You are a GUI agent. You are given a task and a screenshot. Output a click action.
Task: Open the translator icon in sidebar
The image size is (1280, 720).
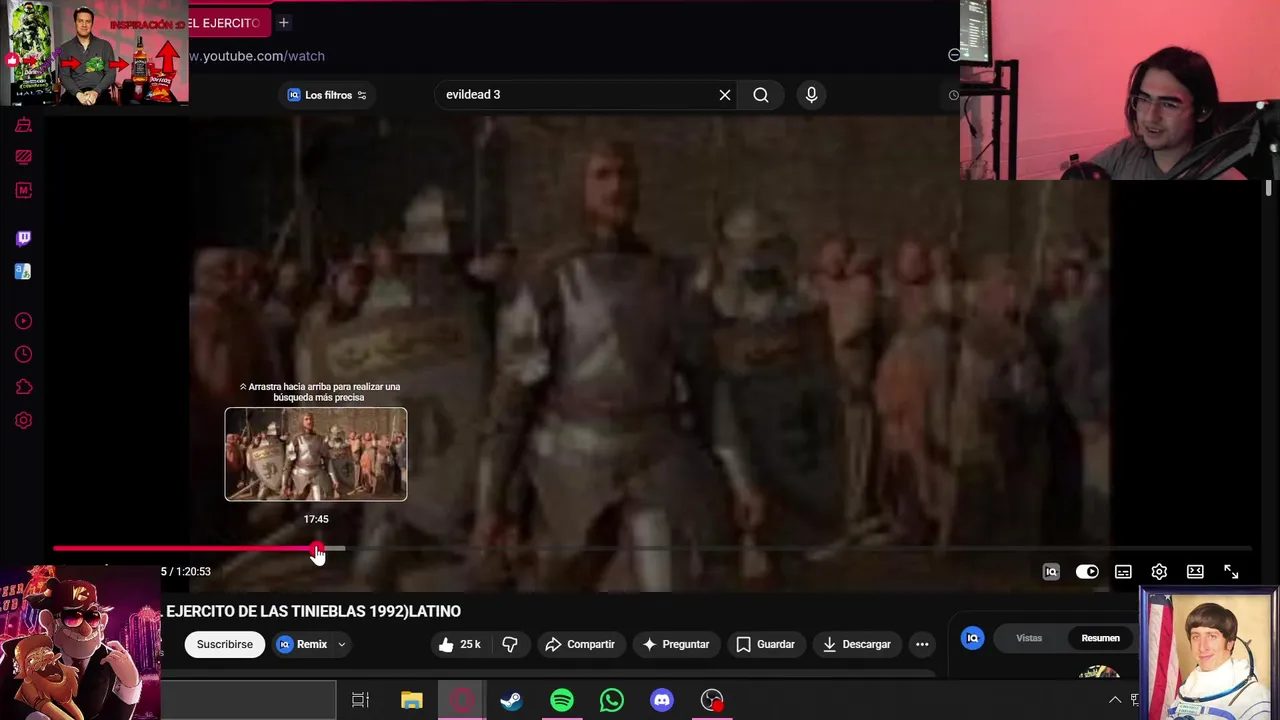tap(23, 271)
